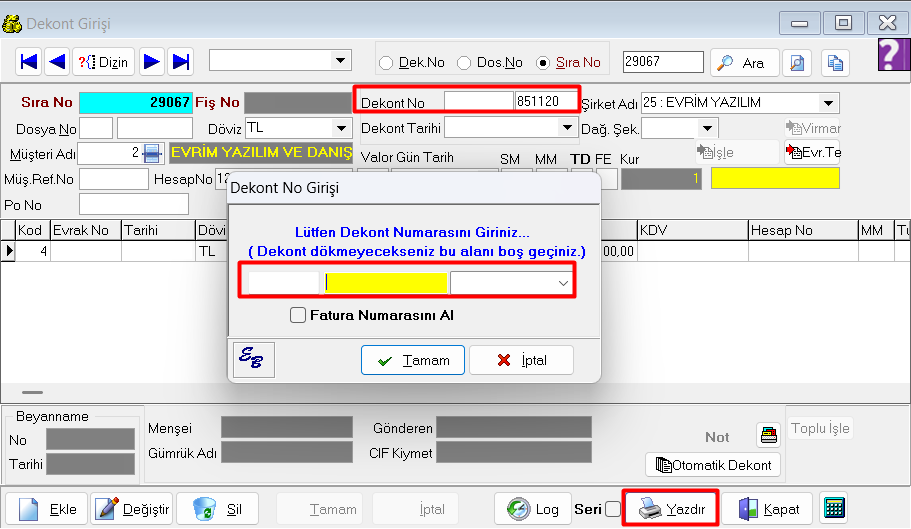Click the yellow field beside Kur value
This screenshot has height=529, width=911.
[x=775, y=178]
